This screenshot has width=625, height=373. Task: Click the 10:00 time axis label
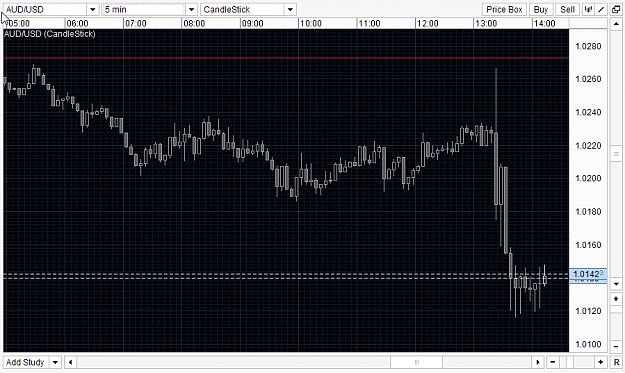tap(311, 24)
